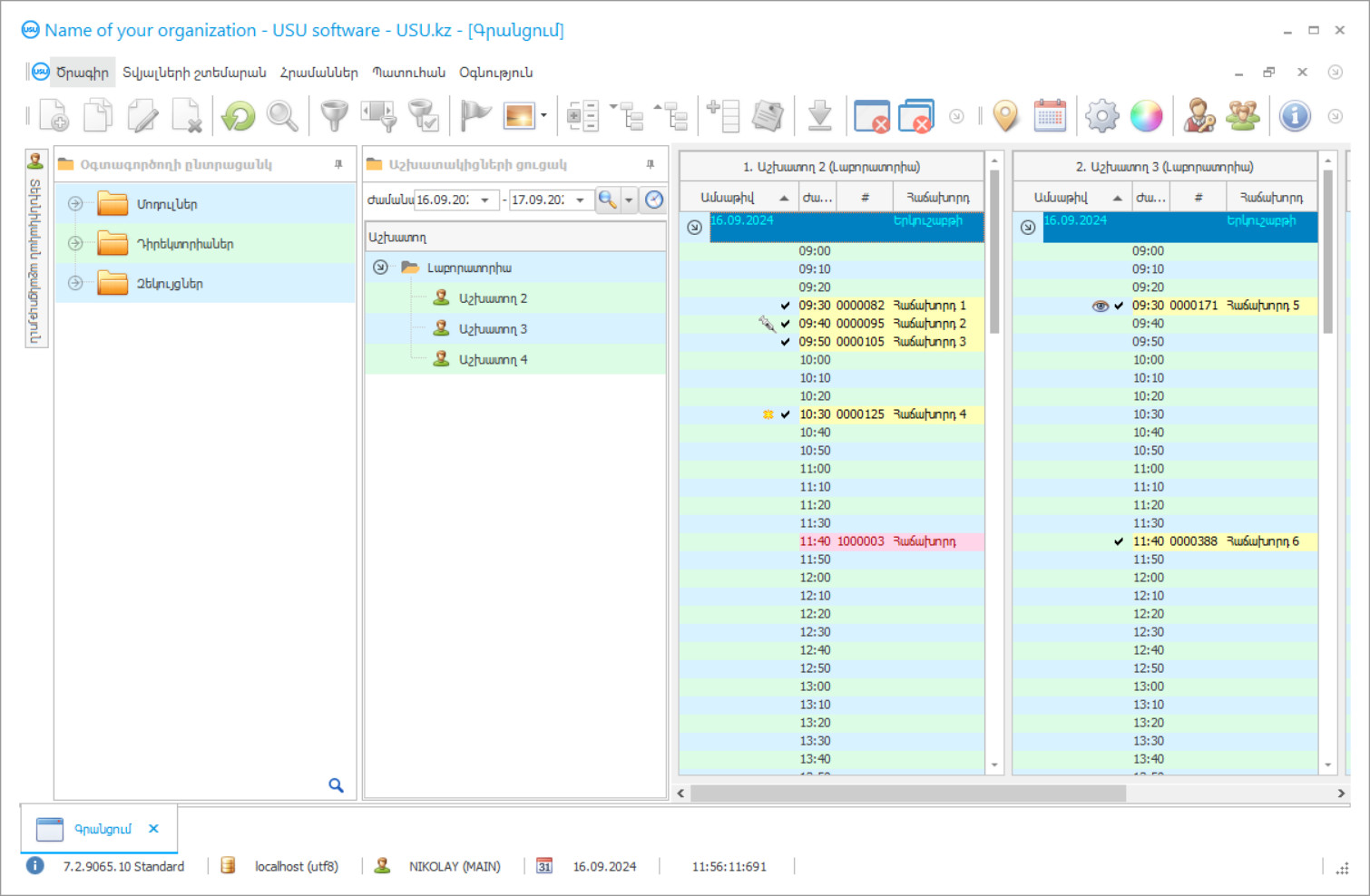Select Աշխատող 2 in the employee list

[493, 298]
